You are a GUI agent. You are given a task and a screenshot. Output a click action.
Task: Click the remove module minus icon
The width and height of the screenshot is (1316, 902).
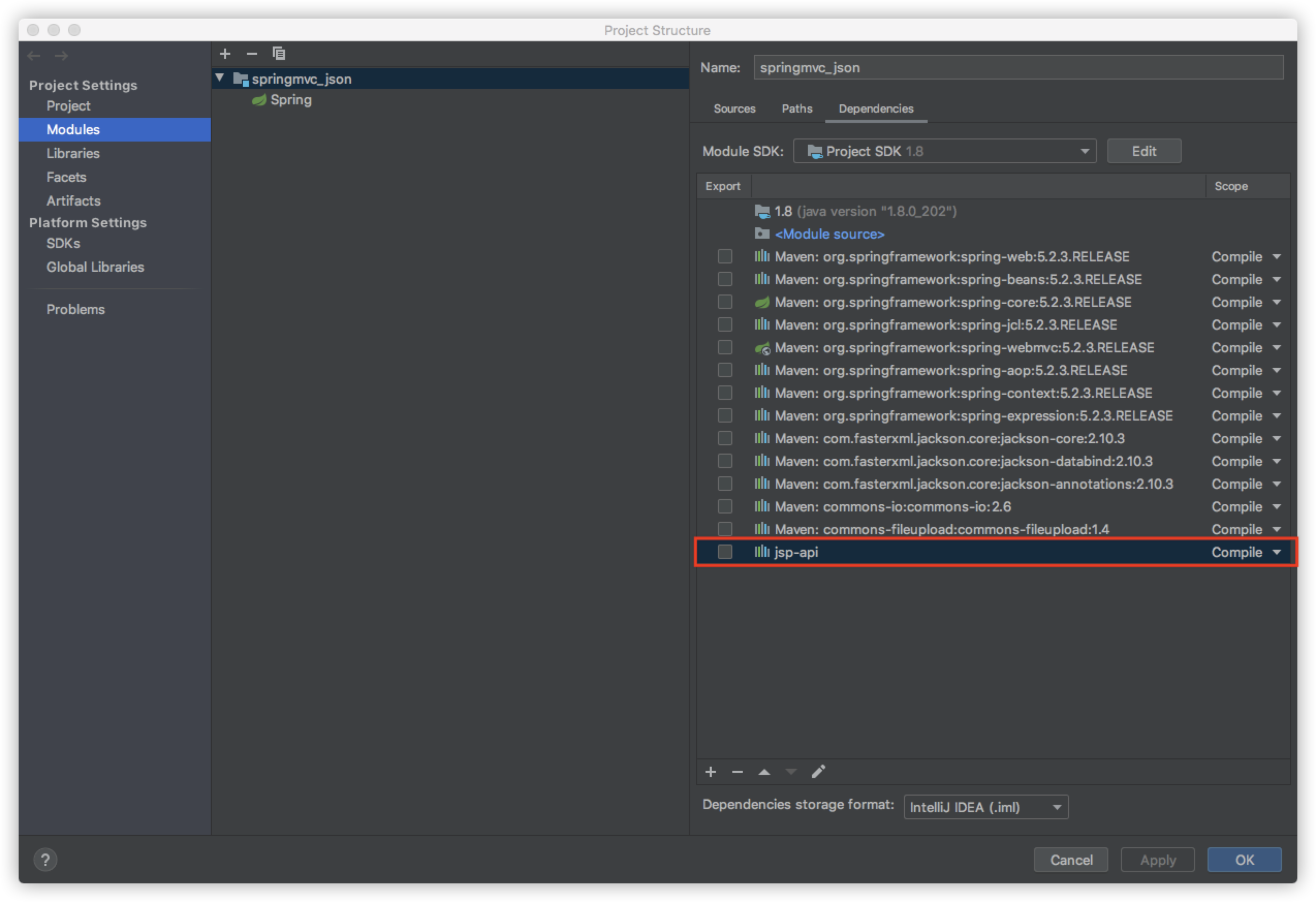click(252, 54)
